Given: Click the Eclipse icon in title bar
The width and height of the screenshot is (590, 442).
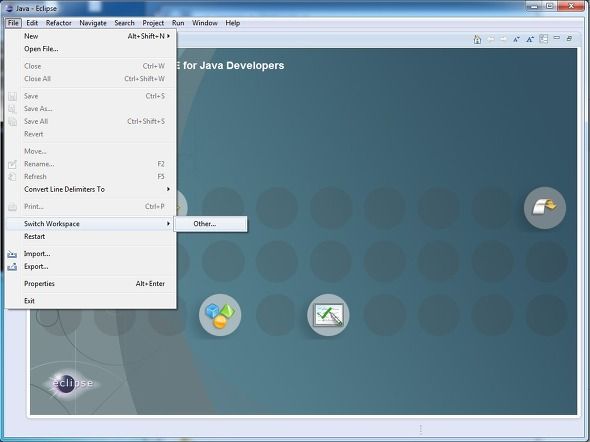Looking at the screenshot, I should click(x=9, y=8).
